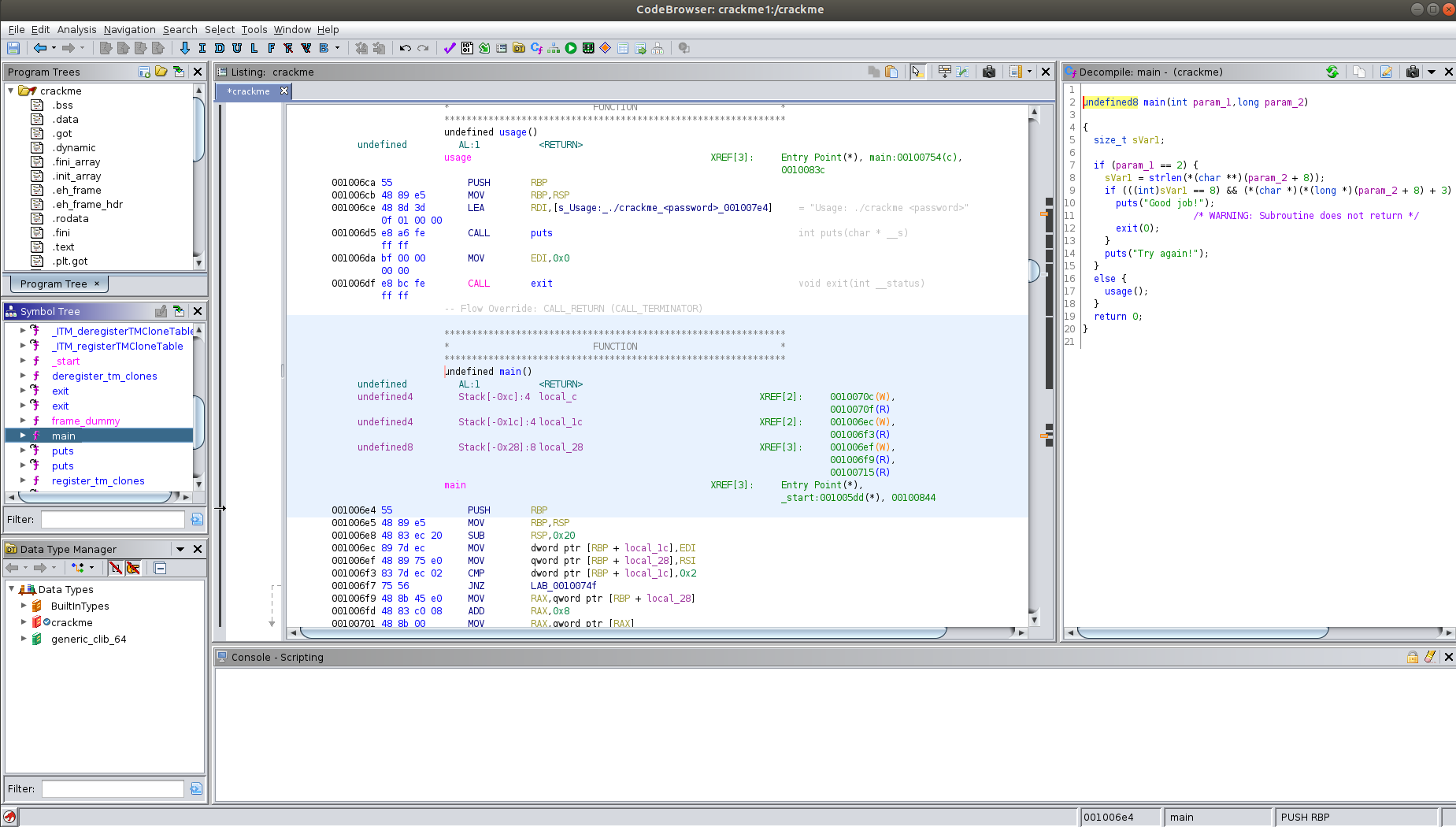The height and width of the screenshot is (827, 1456).
Task: Jump to next function (F) icon
Action: [x=272, y=48]
